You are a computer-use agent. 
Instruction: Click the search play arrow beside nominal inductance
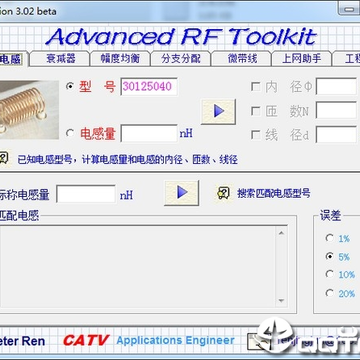[x=182, y=193]
